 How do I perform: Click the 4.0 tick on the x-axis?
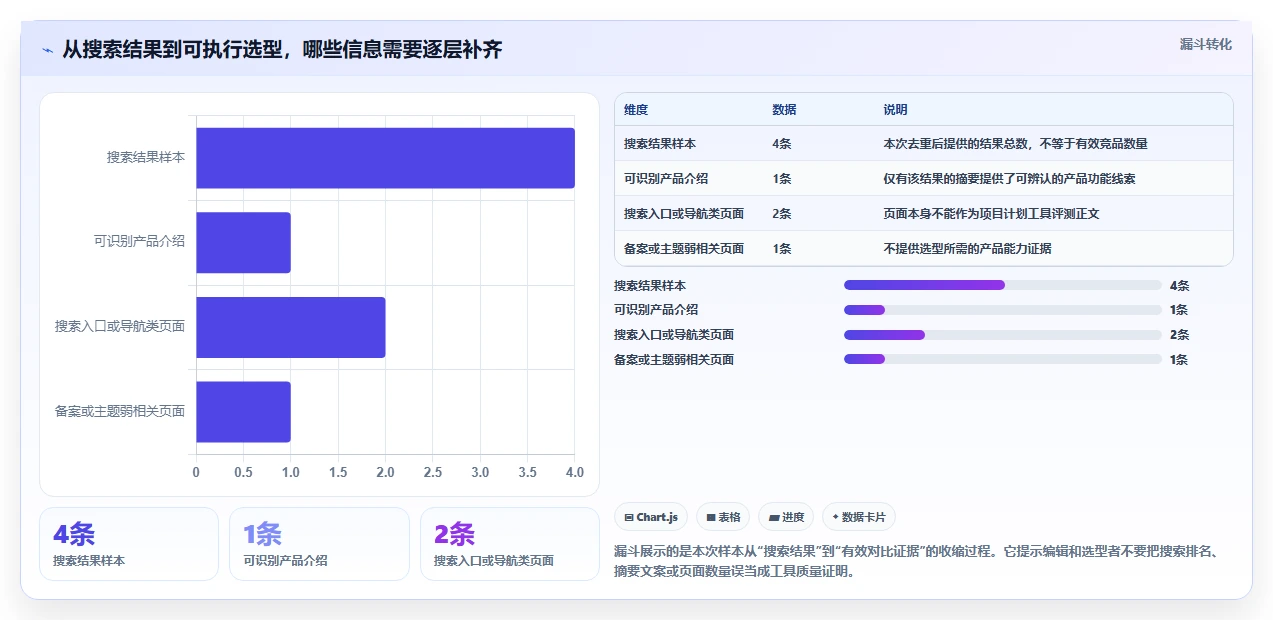click(x=574, y=472)
